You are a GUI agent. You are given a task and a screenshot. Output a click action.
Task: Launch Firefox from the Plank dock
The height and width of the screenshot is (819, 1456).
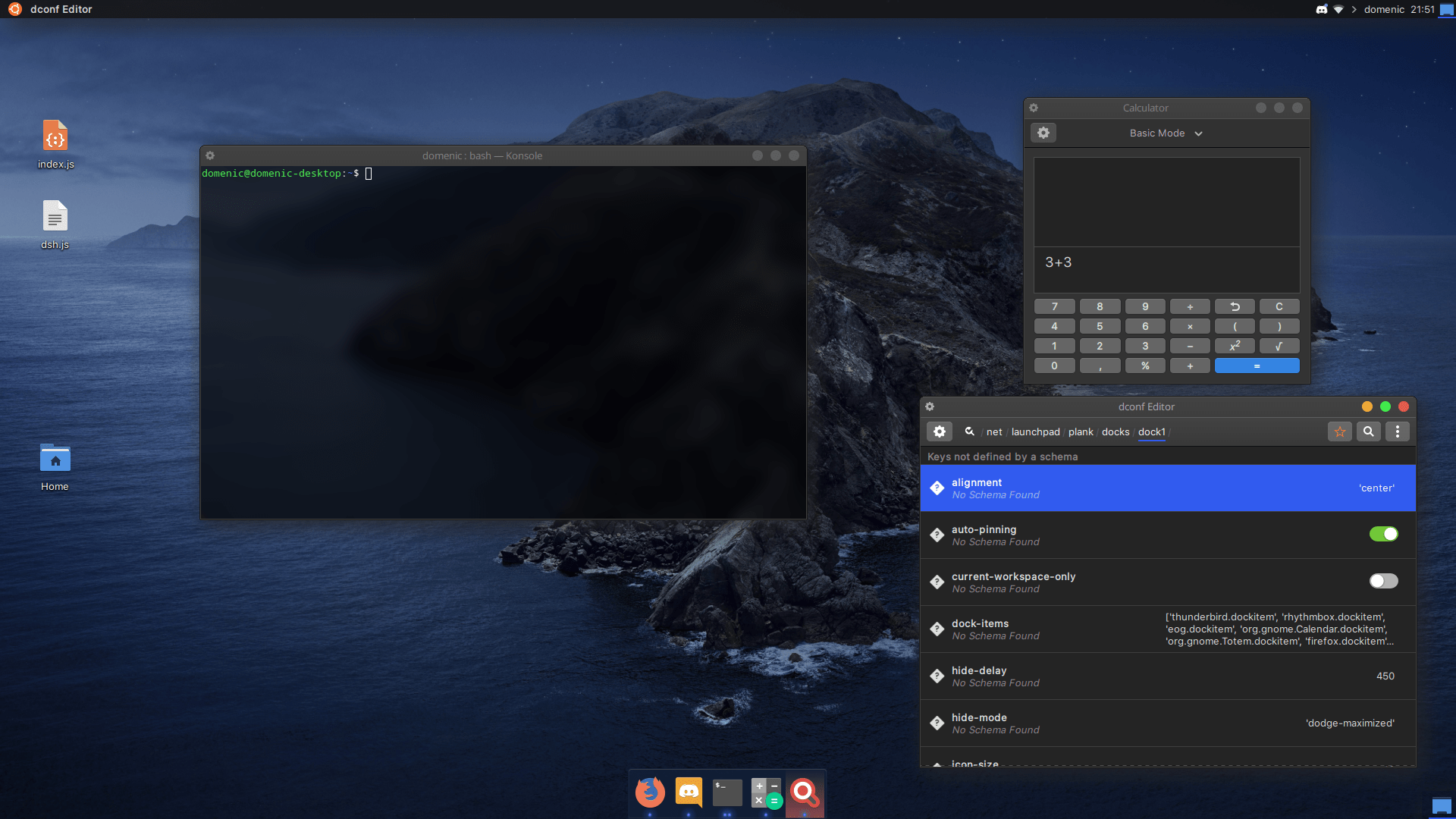(x=649, y=792)
